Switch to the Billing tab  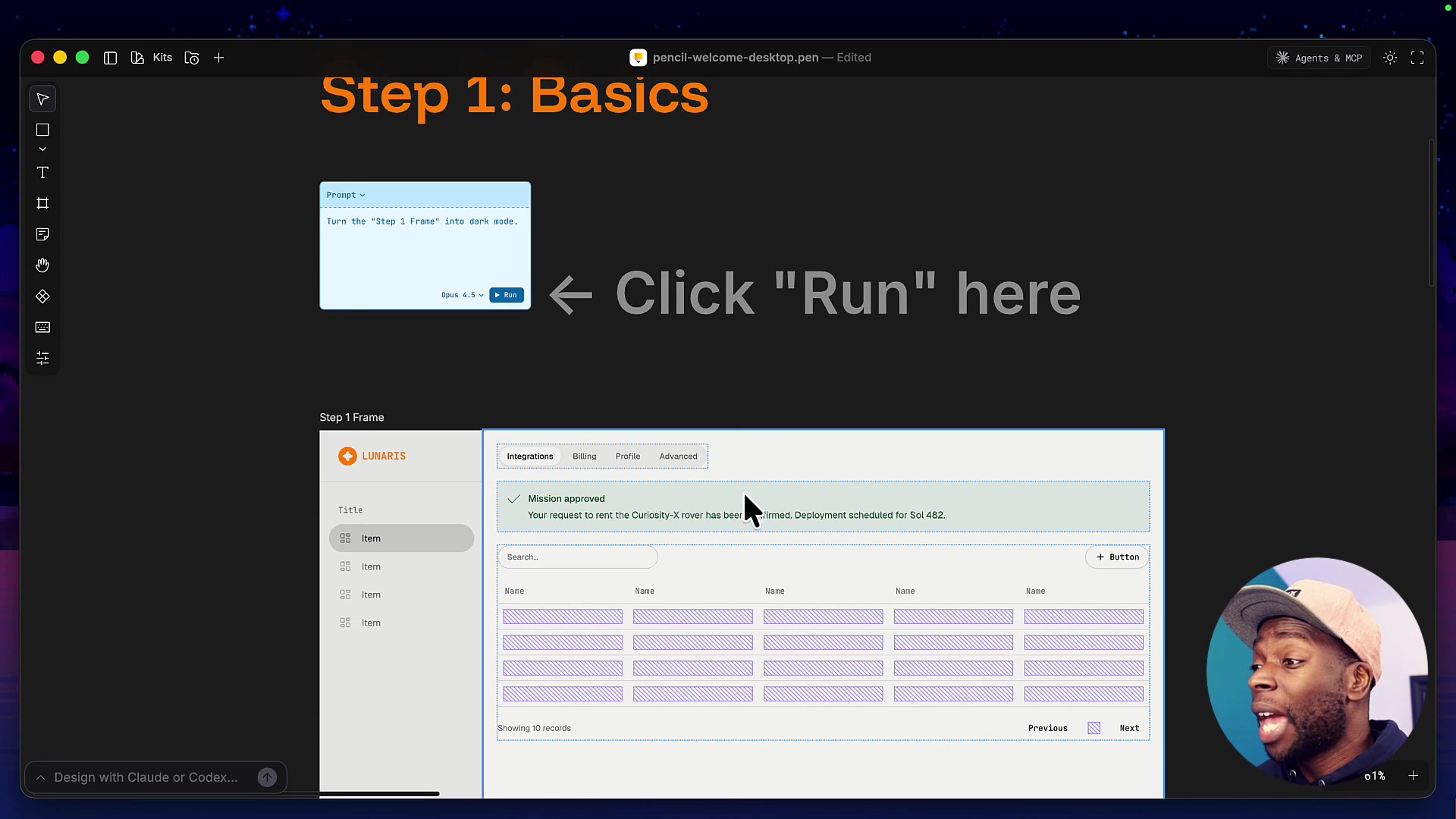583,456
